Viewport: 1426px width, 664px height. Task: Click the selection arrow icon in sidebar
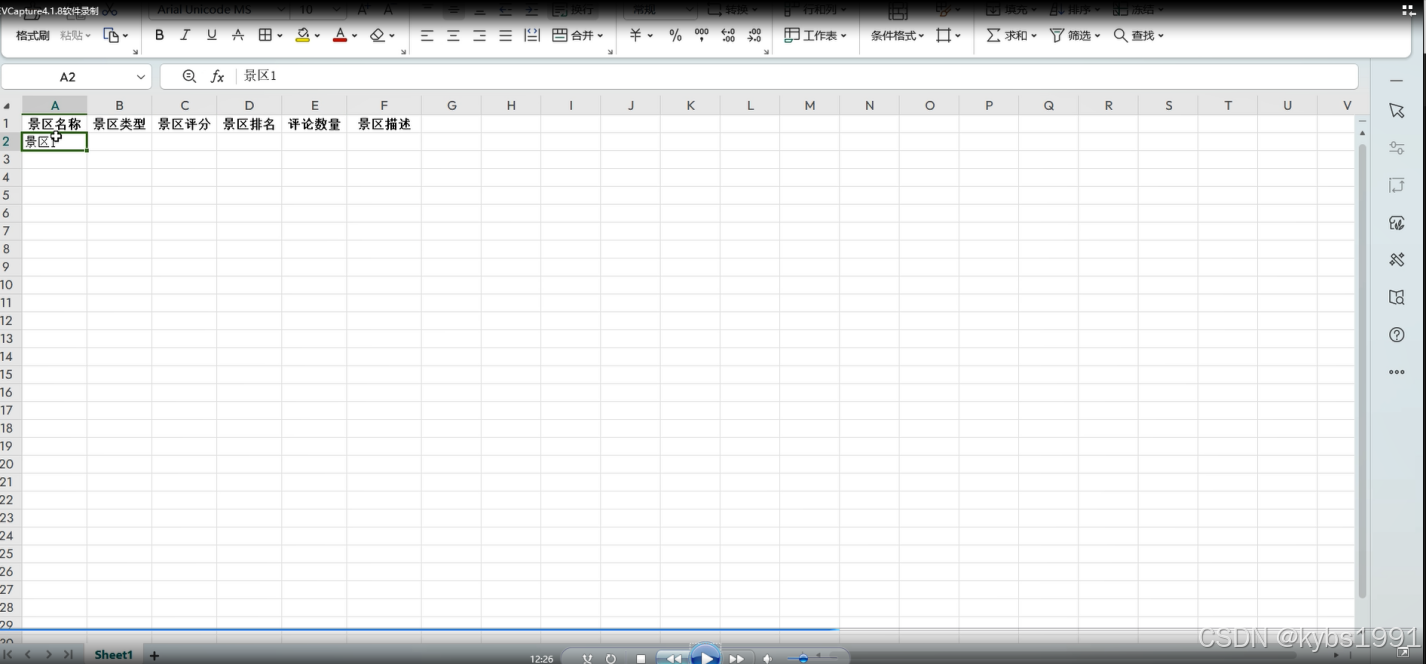coord(1397,111)
